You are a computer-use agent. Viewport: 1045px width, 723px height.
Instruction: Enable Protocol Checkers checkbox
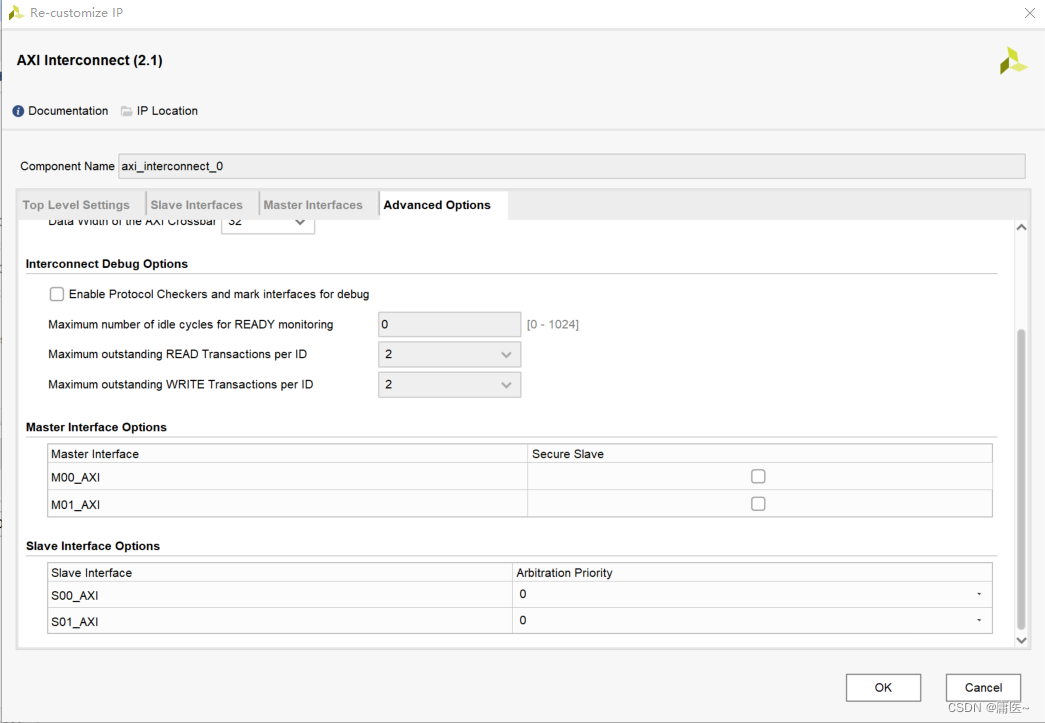(57, 294)
